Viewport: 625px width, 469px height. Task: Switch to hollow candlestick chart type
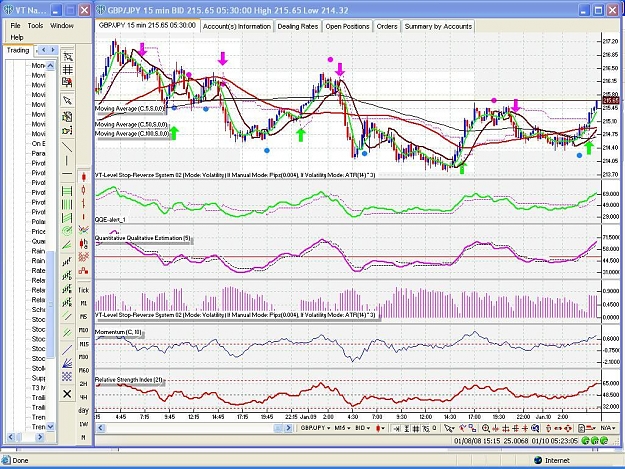pyautogui.click(x=84, y=190)
